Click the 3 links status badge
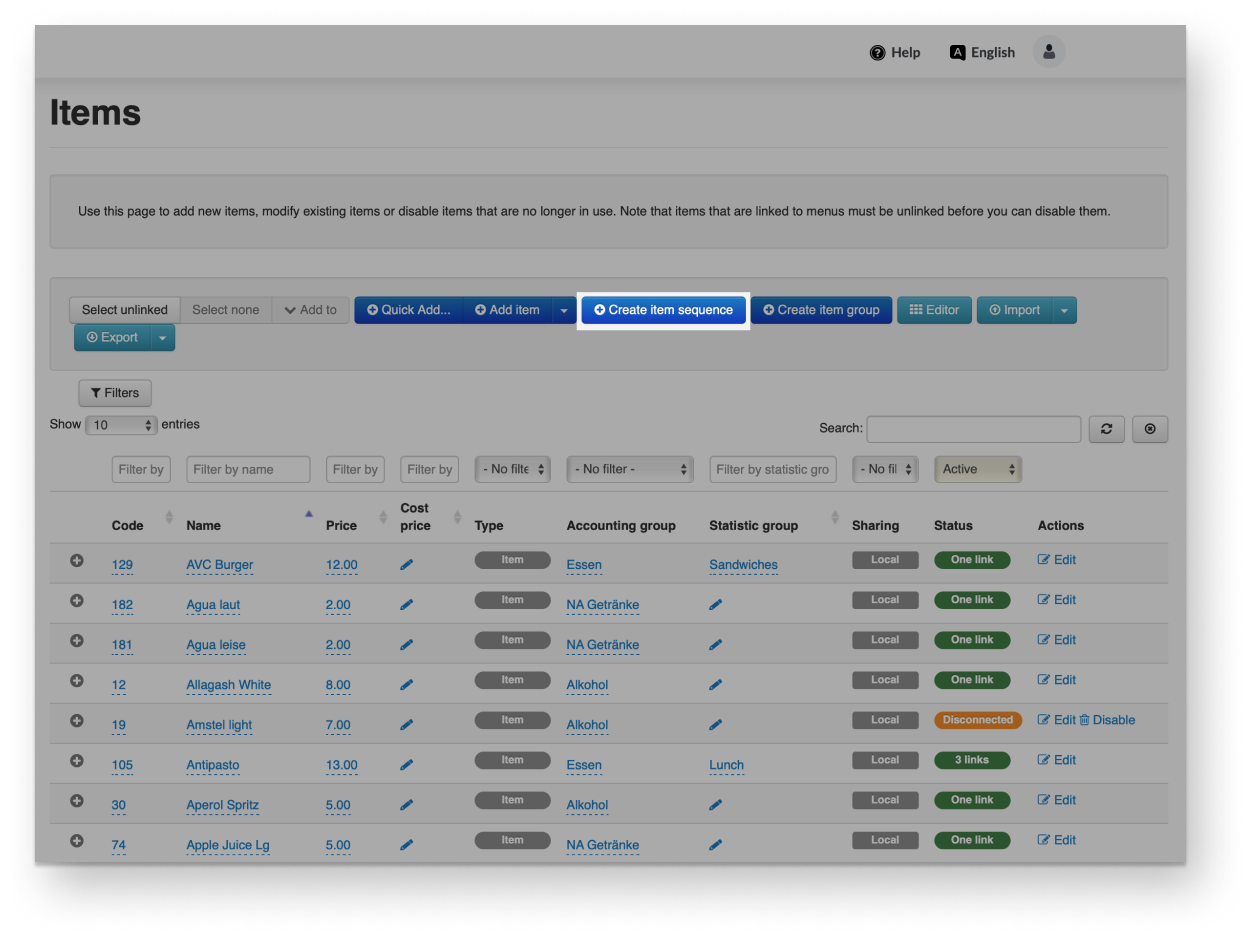The height and width of the screenshot is (937, 1251). tap(972, 760)
